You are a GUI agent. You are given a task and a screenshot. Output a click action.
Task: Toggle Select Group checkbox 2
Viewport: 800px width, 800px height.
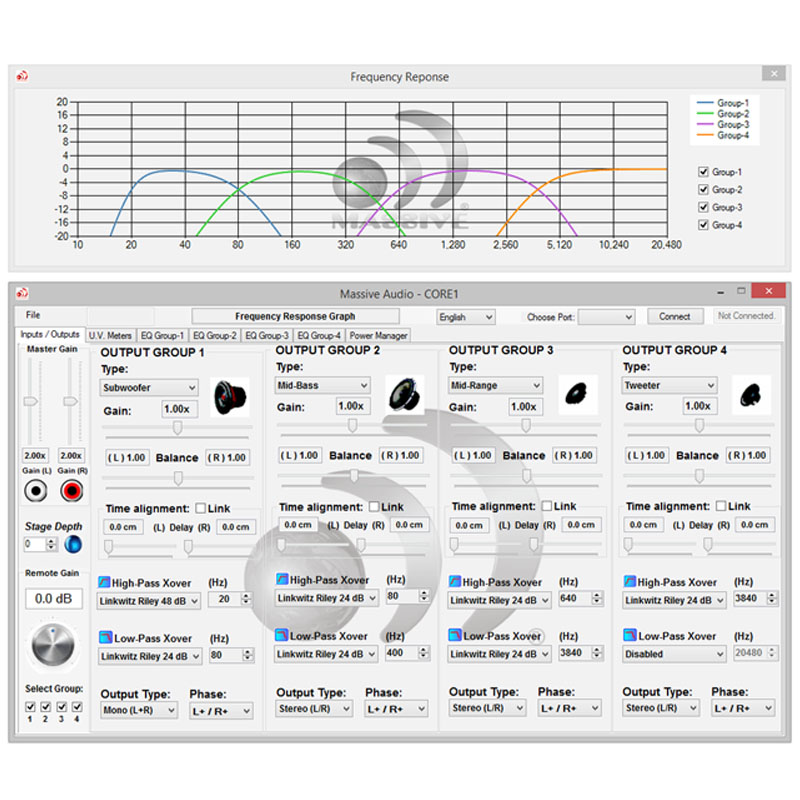coord(44,706)
